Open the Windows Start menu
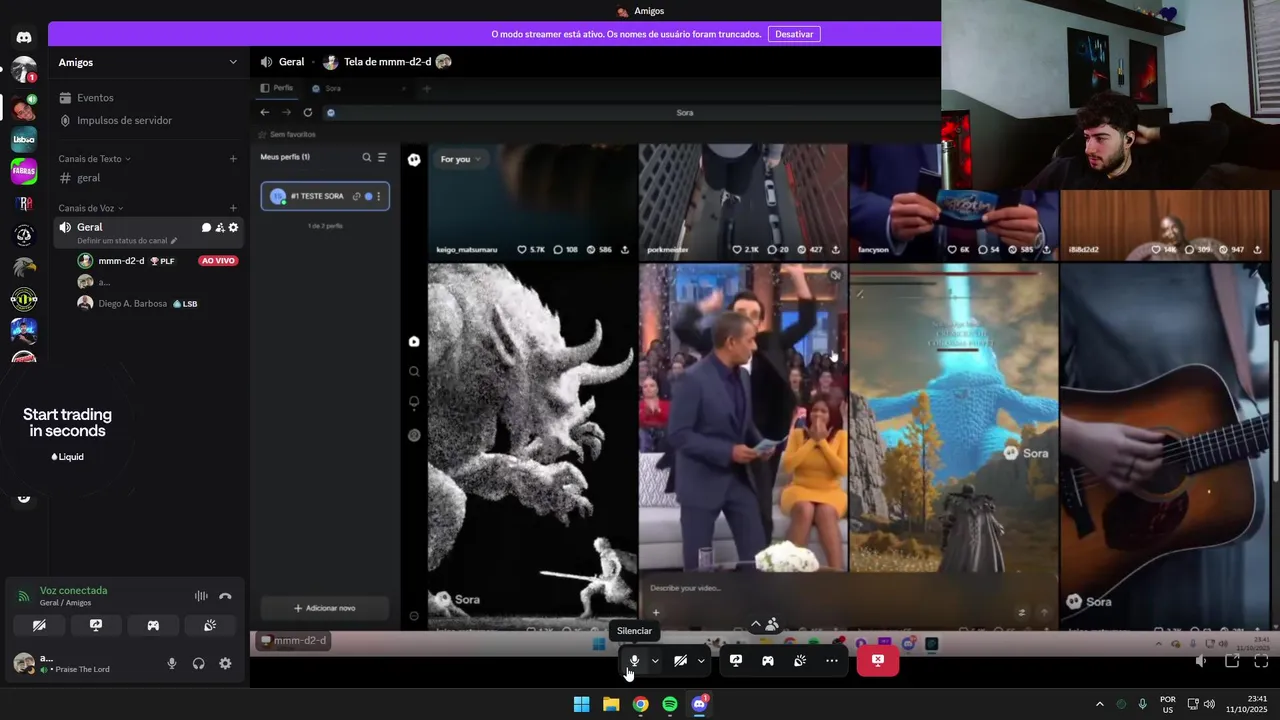This screenshot has height=720, width=1280. pyautogui.click(x=581, y=704)
